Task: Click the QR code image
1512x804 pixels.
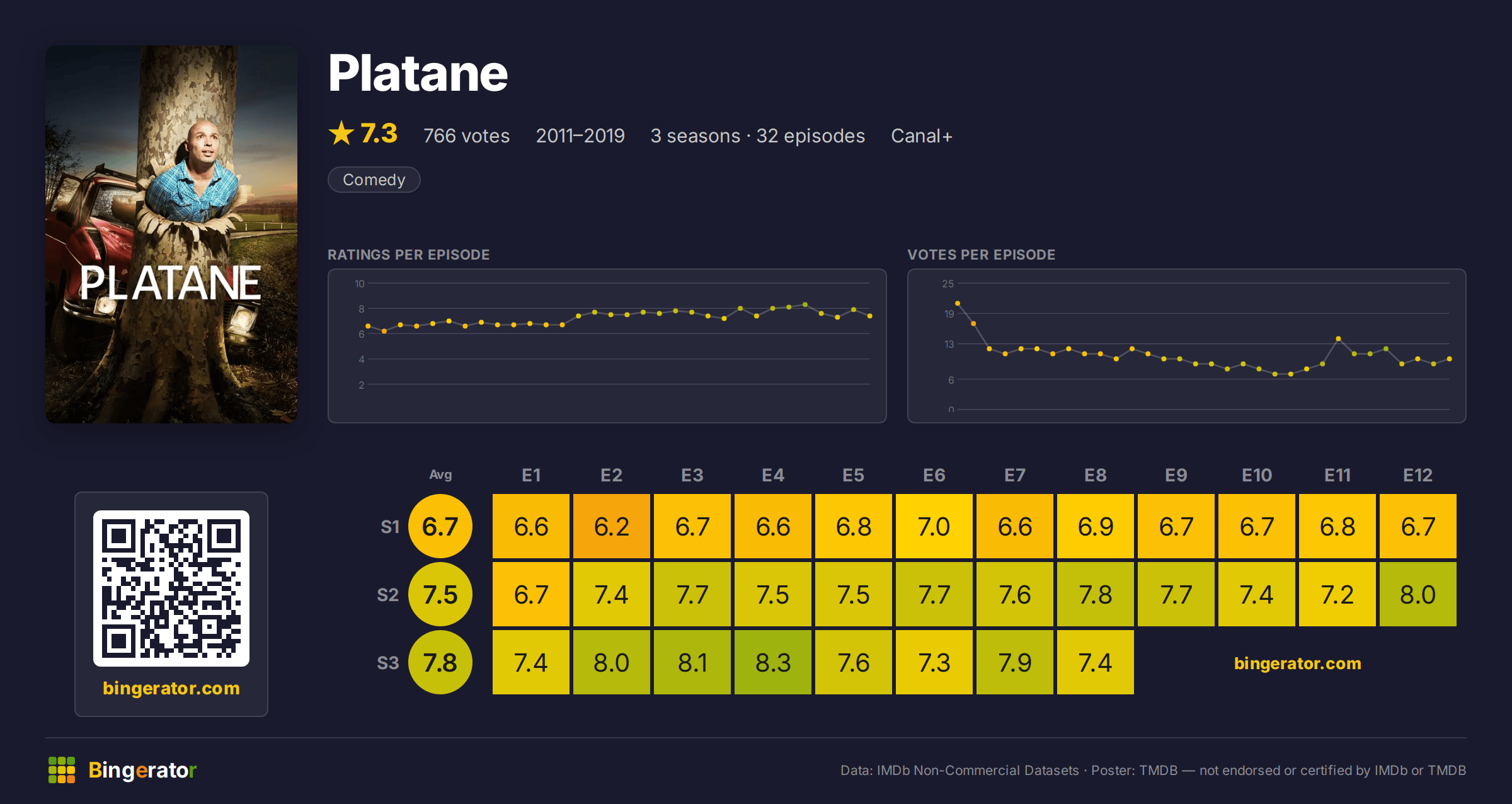Action: click(x=171, y=589)
